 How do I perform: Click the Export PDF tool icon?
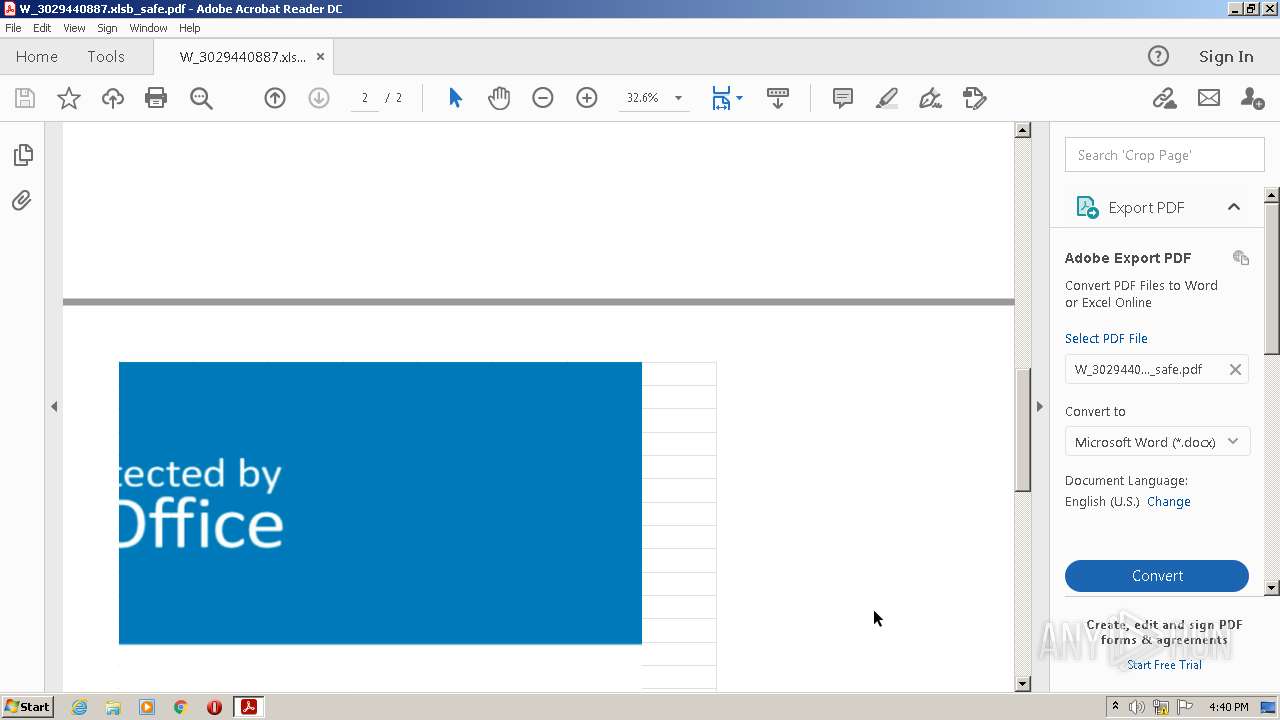(x=1086, y=207)
